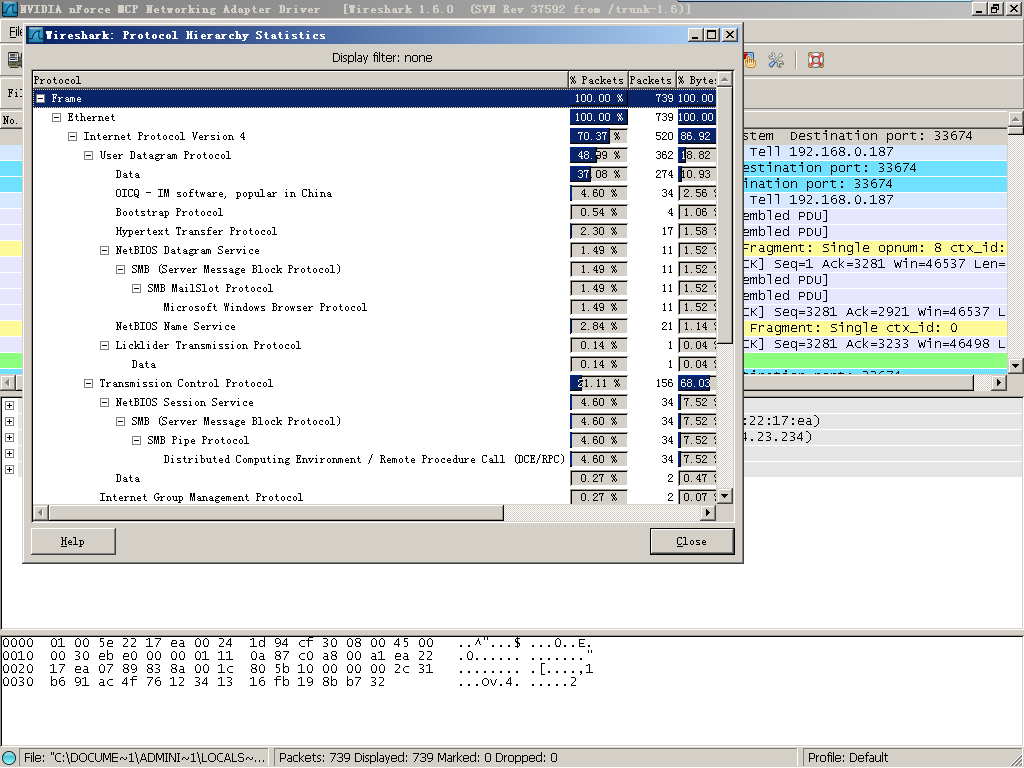The image size is (1024, 768).
Task: Select the Data row under User Datagram Protocol
Action: (x=375, y=174)
